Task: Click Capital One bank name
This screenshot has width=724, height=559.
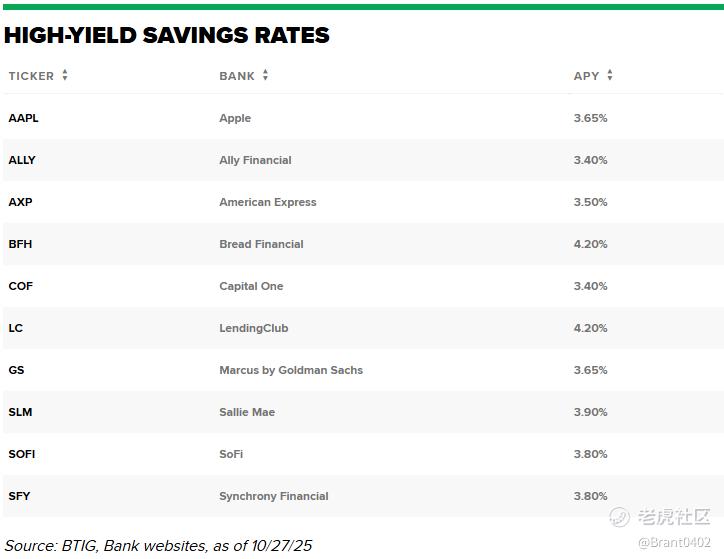Action: 251,286
